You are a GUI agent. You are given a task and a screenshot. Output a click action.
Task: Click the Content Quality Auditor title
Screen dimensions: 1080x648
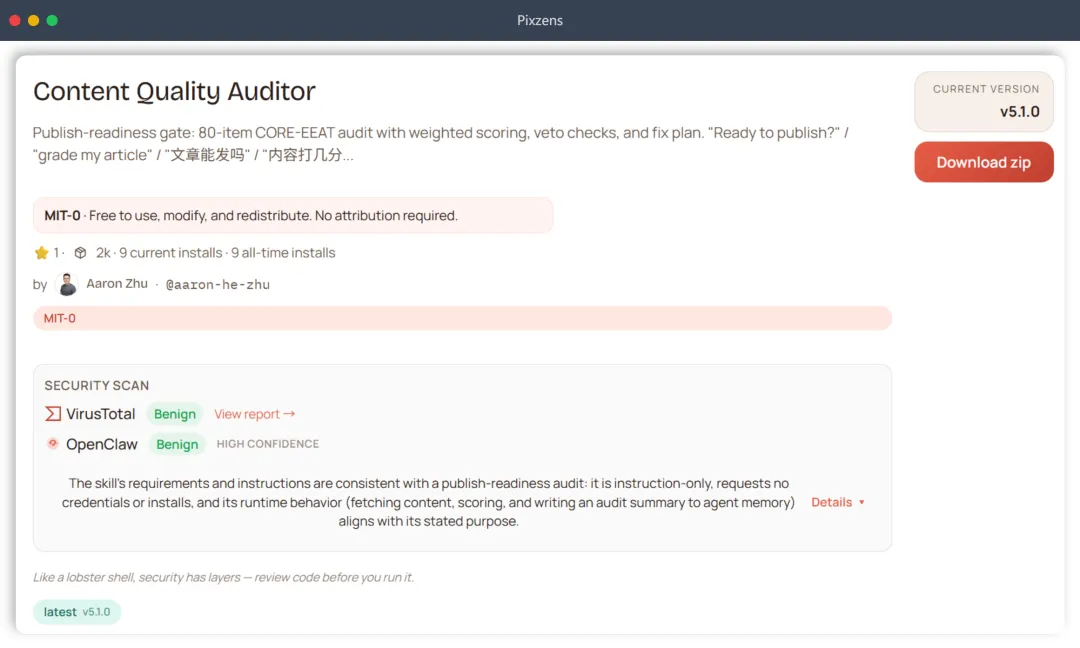click(174, 92)
